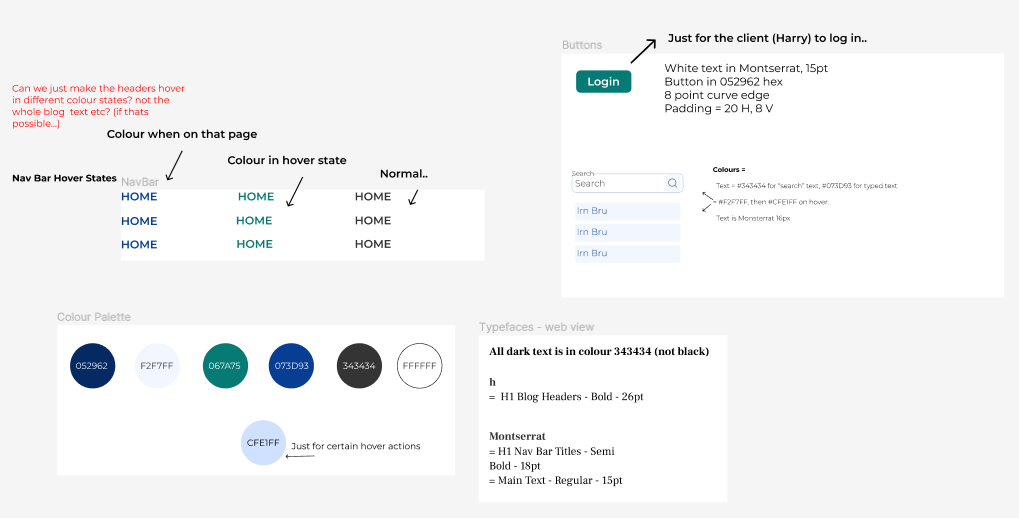Select the Typefaces - web view frame label
The image size is (1019, 518).
coord(536,327)
